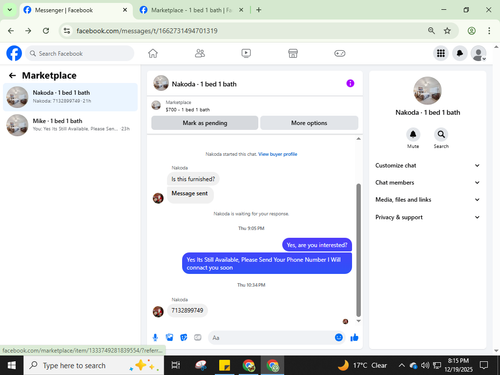
Task: Open the account profile avatar menu
Action: pyautogui.click(x=478, y=53)
